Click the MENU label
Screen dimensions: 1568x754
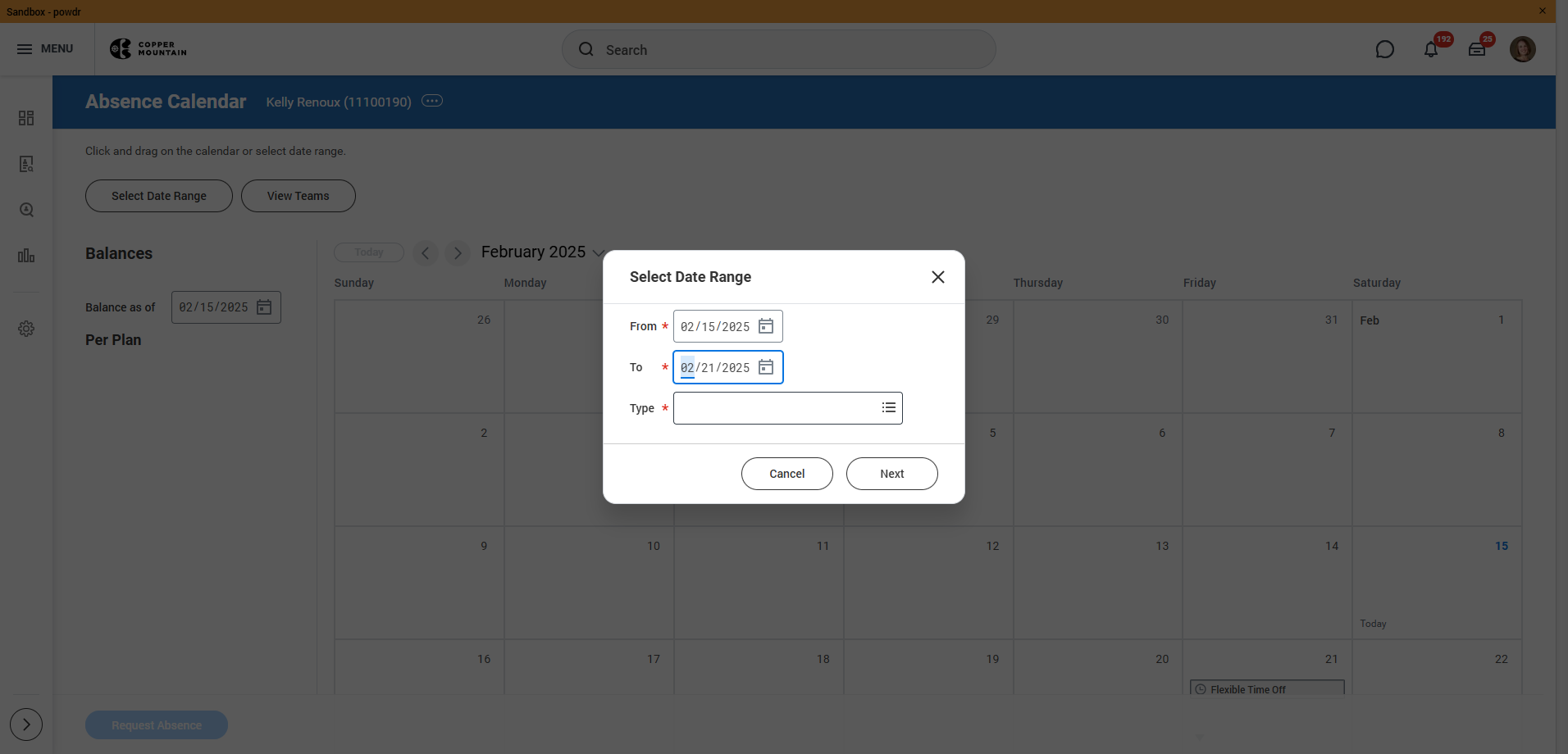pos(57,49)
